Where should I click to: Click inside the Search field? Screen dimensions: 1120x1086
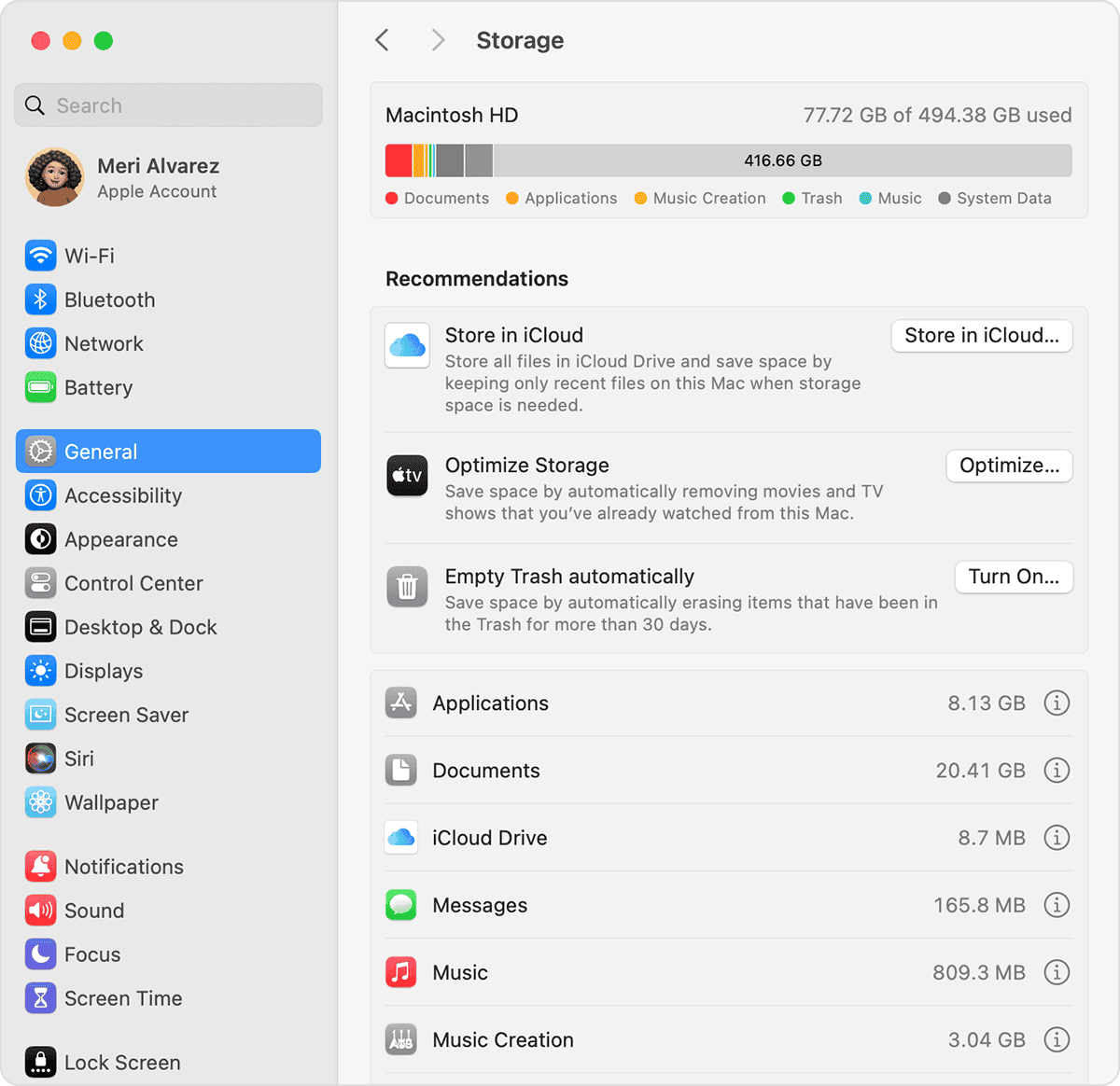(x=167, y=104)
